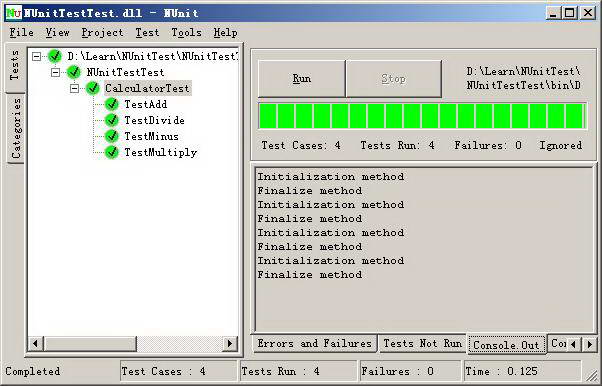Click the NUnitTestTest namespace check icon
The image size is (602, 386).
point(73,72)
